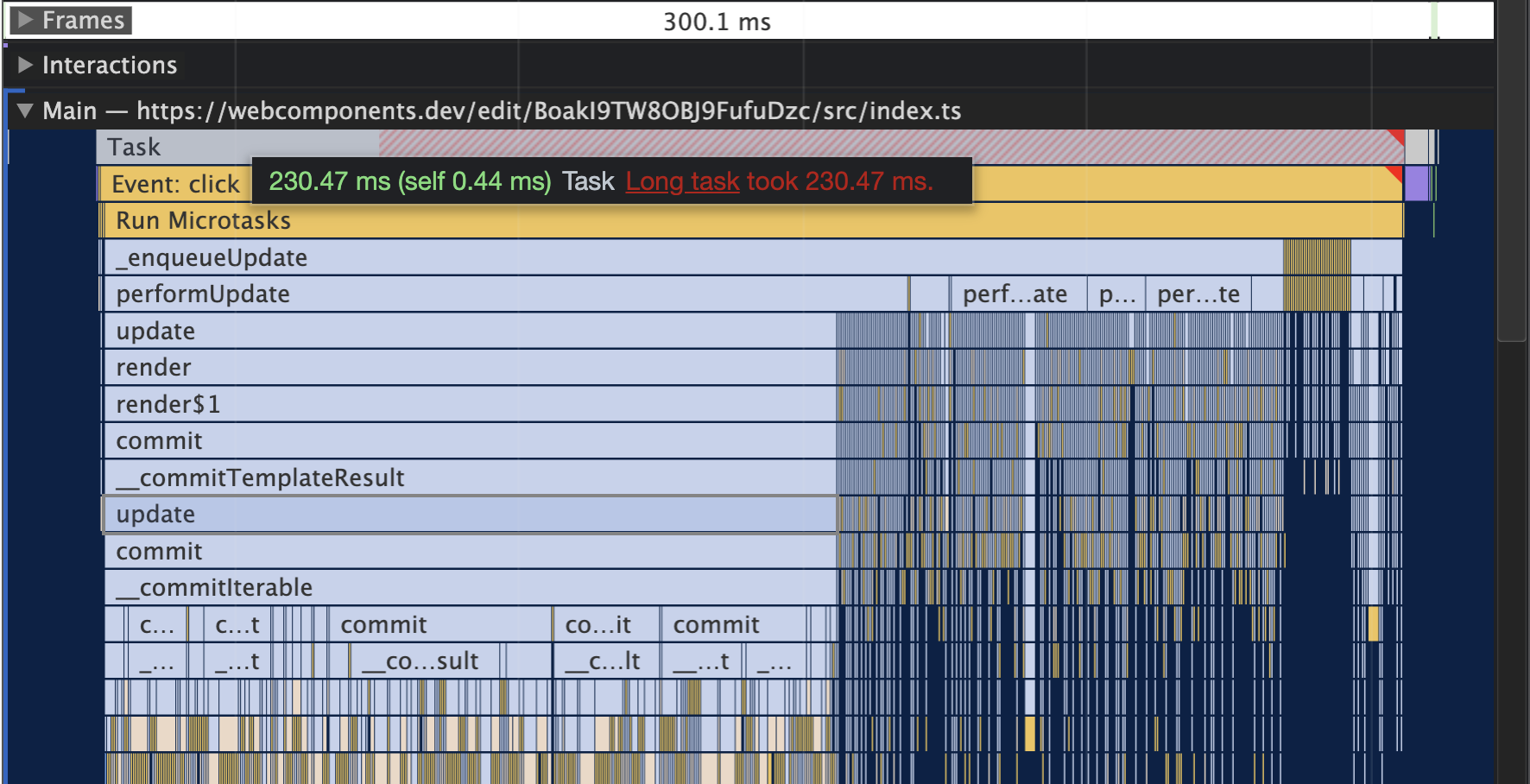Viewport: 1530px width, 784px height.
Task: Select the Task bar in flame chart
Action: pos(216,146)
